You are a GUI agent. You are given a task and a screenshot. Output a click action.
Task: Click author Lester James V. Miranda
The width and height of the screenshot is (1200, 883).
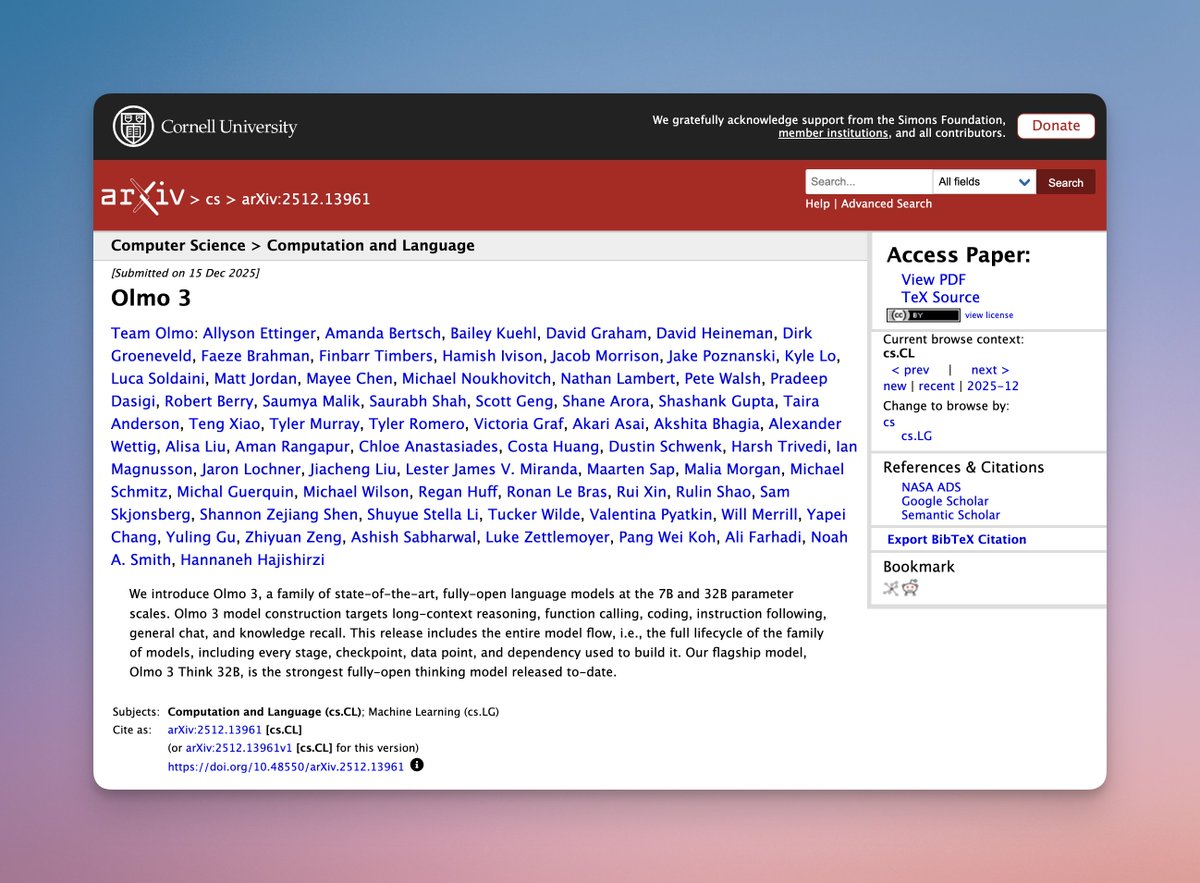[x=493, y=469]
